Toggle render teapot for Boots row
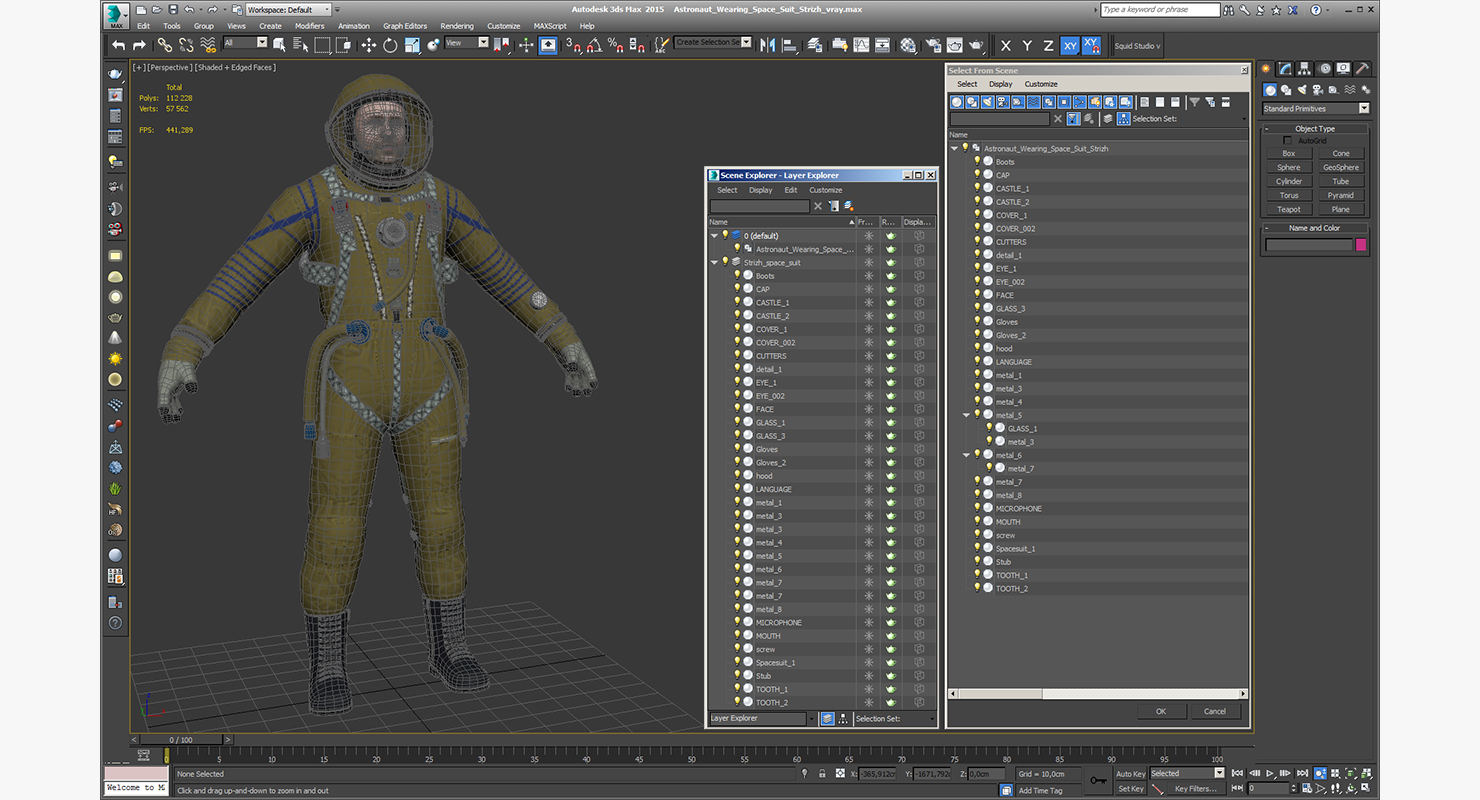 (x=891, y=276)
